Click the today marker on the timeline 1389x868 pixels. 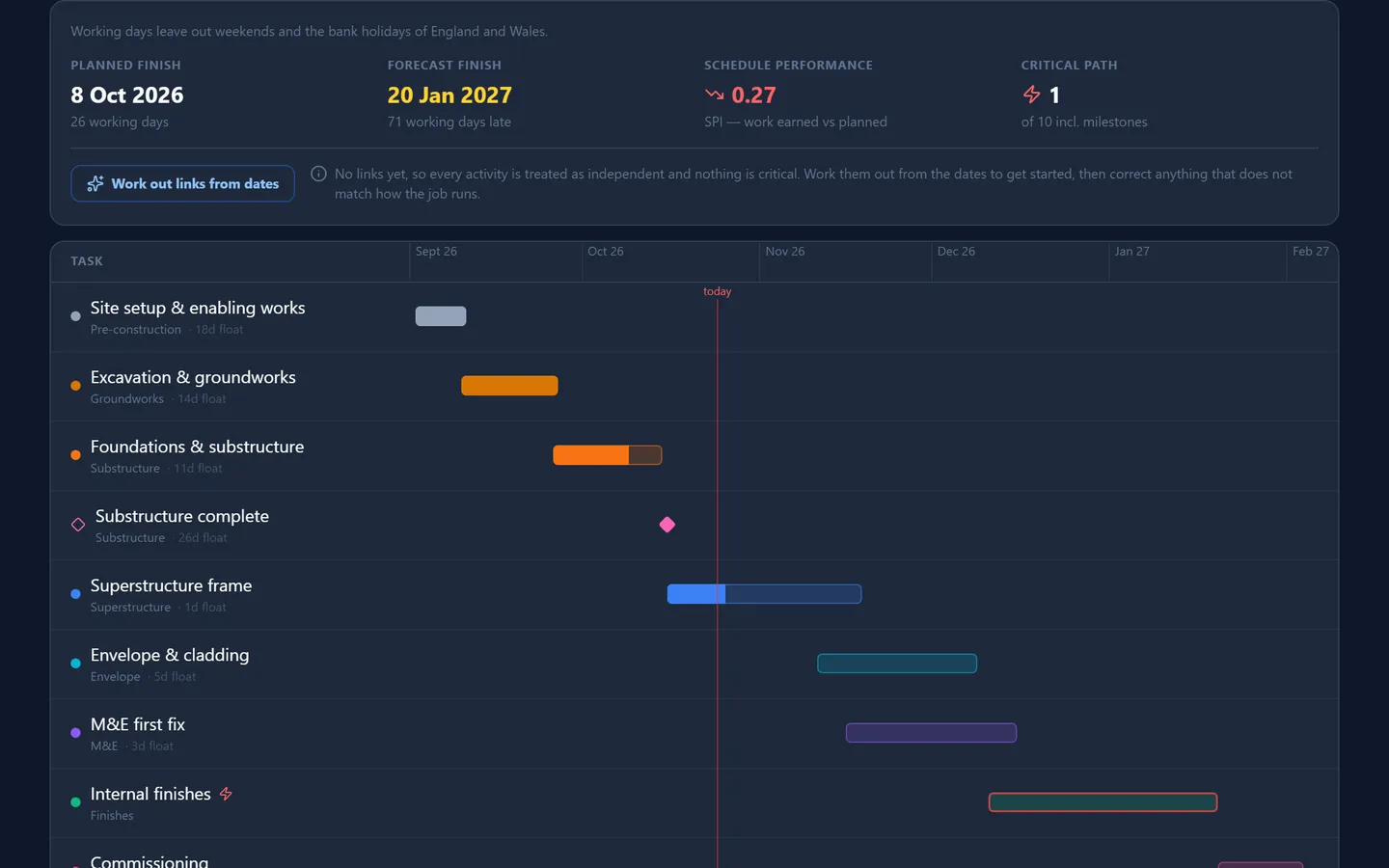[x=717, y=291]
